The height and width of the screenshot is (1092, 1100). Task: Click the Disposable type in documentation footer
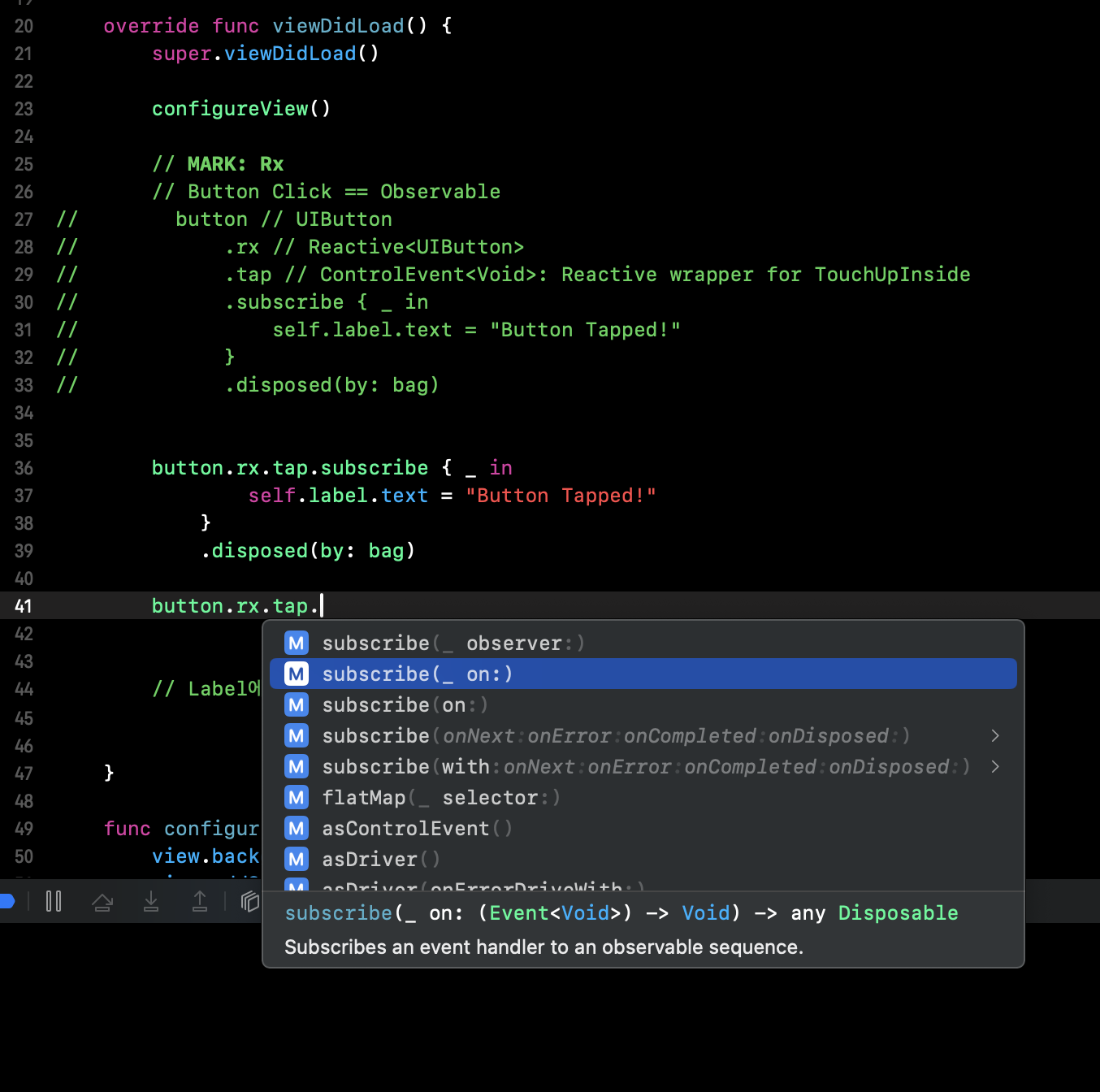tap(898, 913)
